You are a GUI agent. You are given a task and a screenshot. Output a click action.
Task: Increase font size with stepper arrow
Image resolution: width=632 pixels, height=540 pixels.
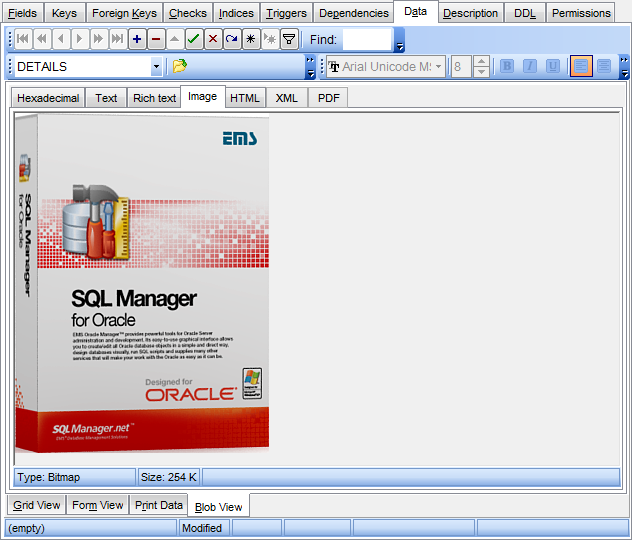tap(481, 62)
